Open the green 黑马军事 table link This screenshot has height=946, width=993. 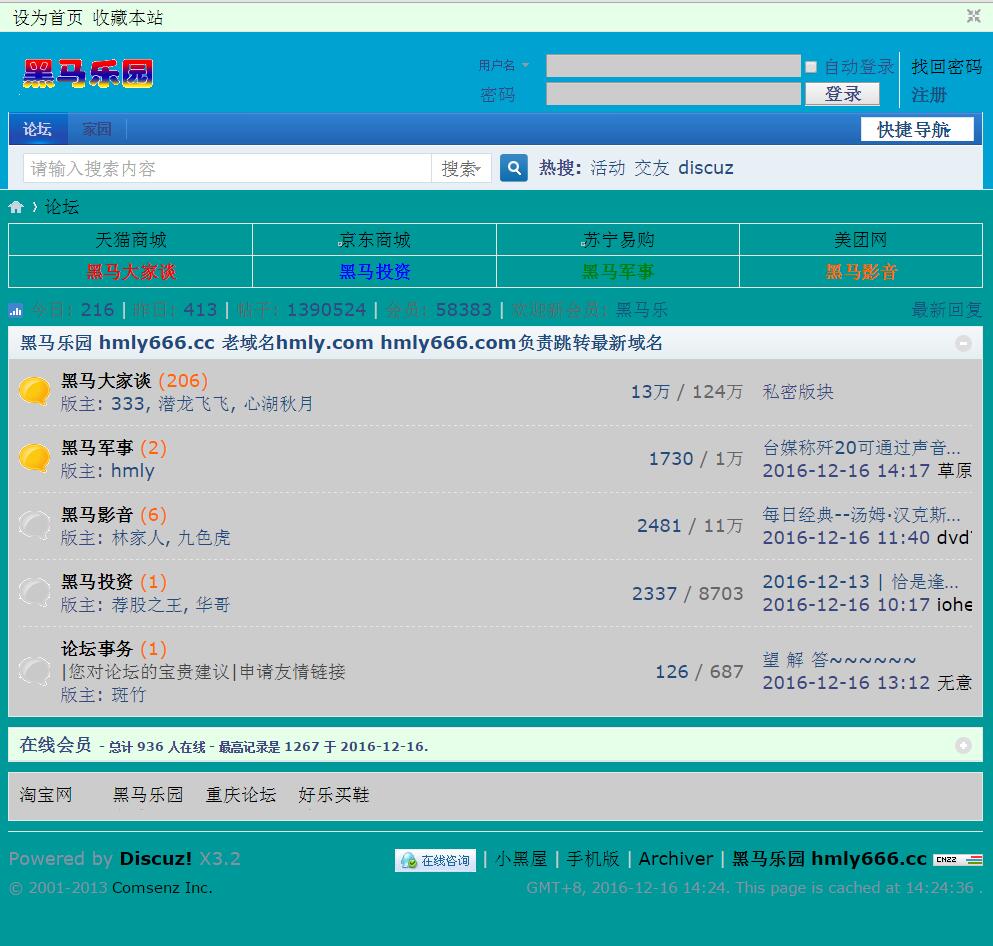click(618, 272)
